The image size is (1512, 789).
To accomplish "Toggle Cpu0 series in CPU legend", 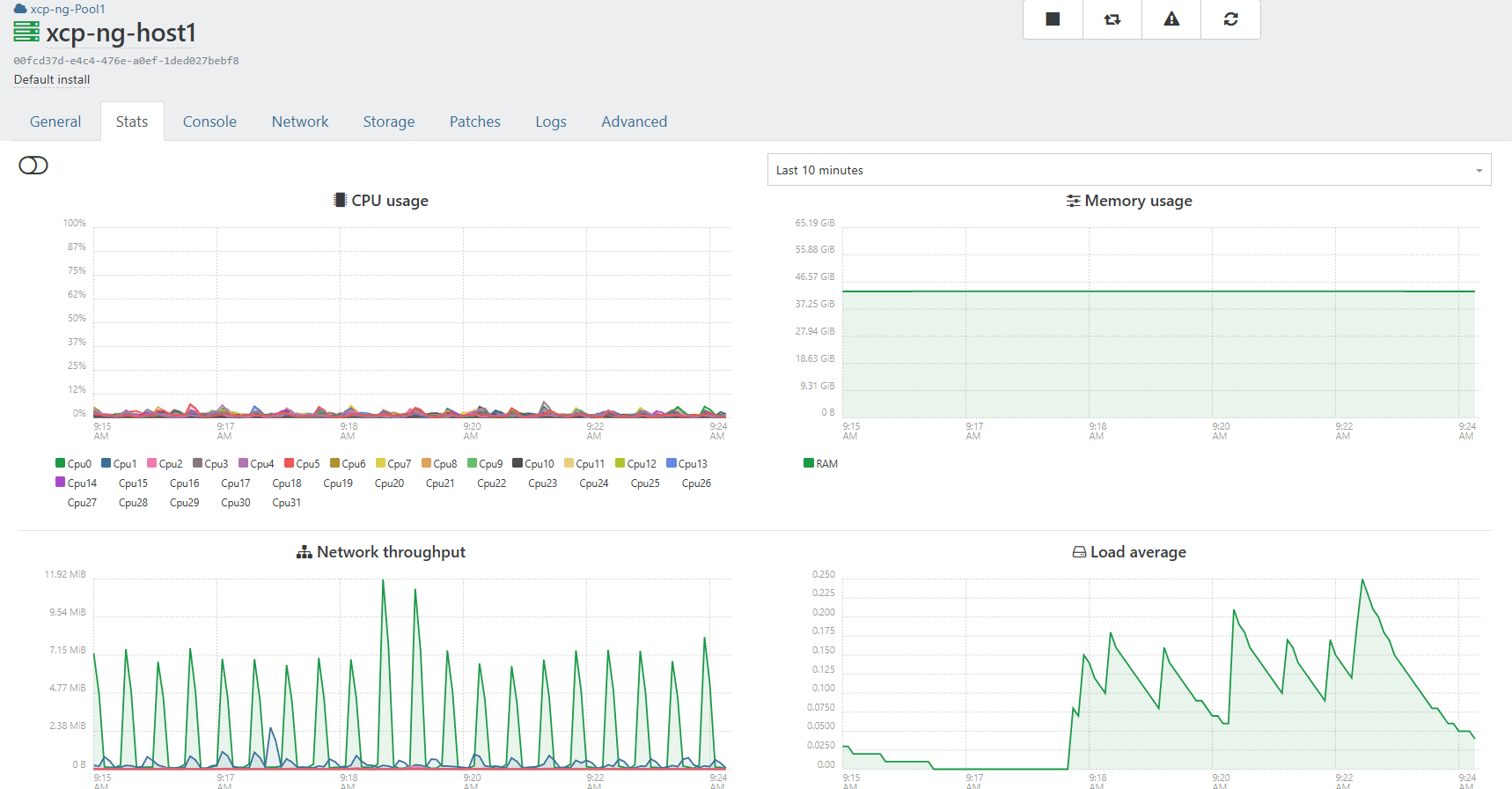I will [73, 463].
